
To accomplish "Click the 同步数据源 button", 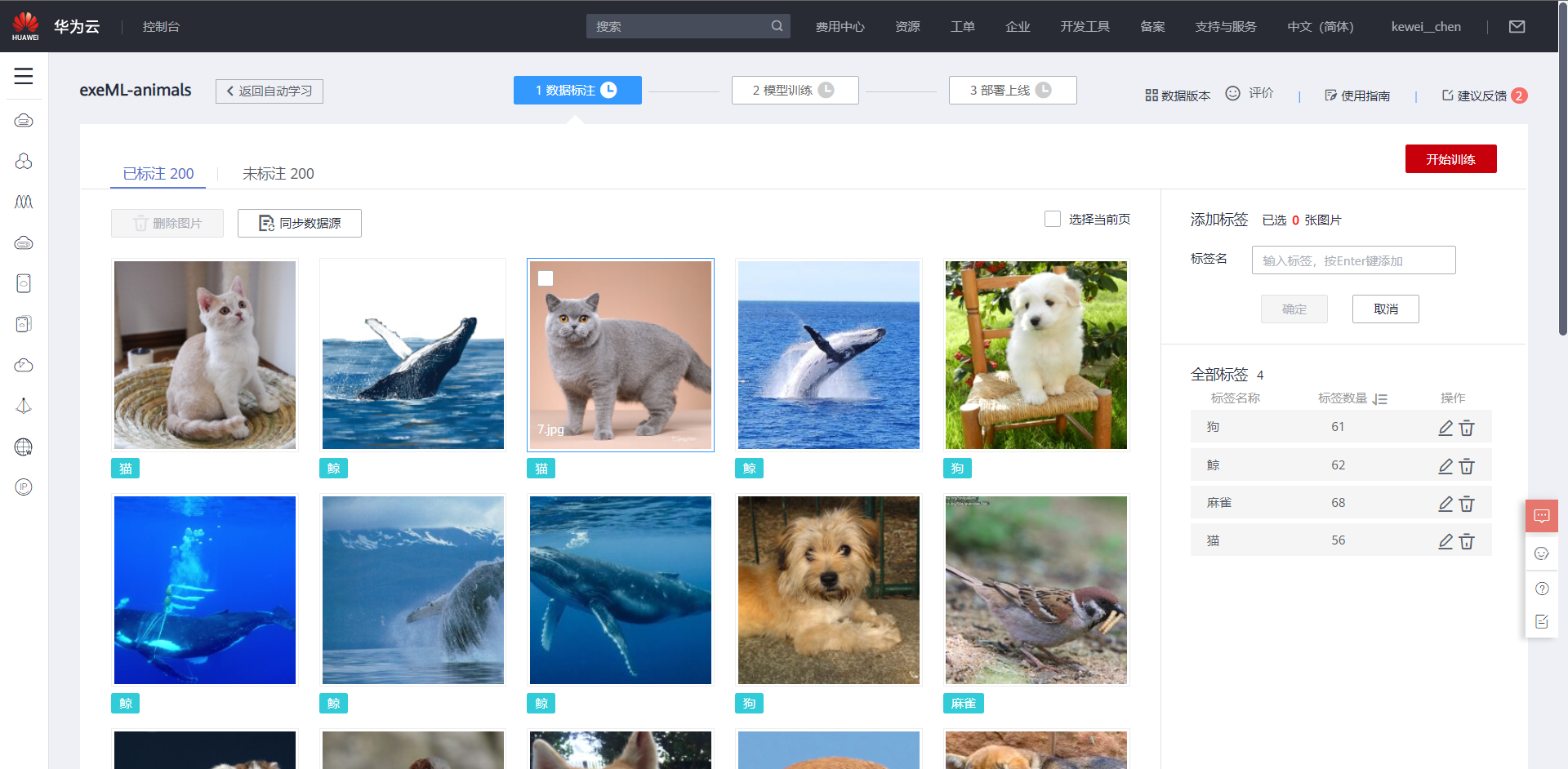I will [x=300, y=223].
